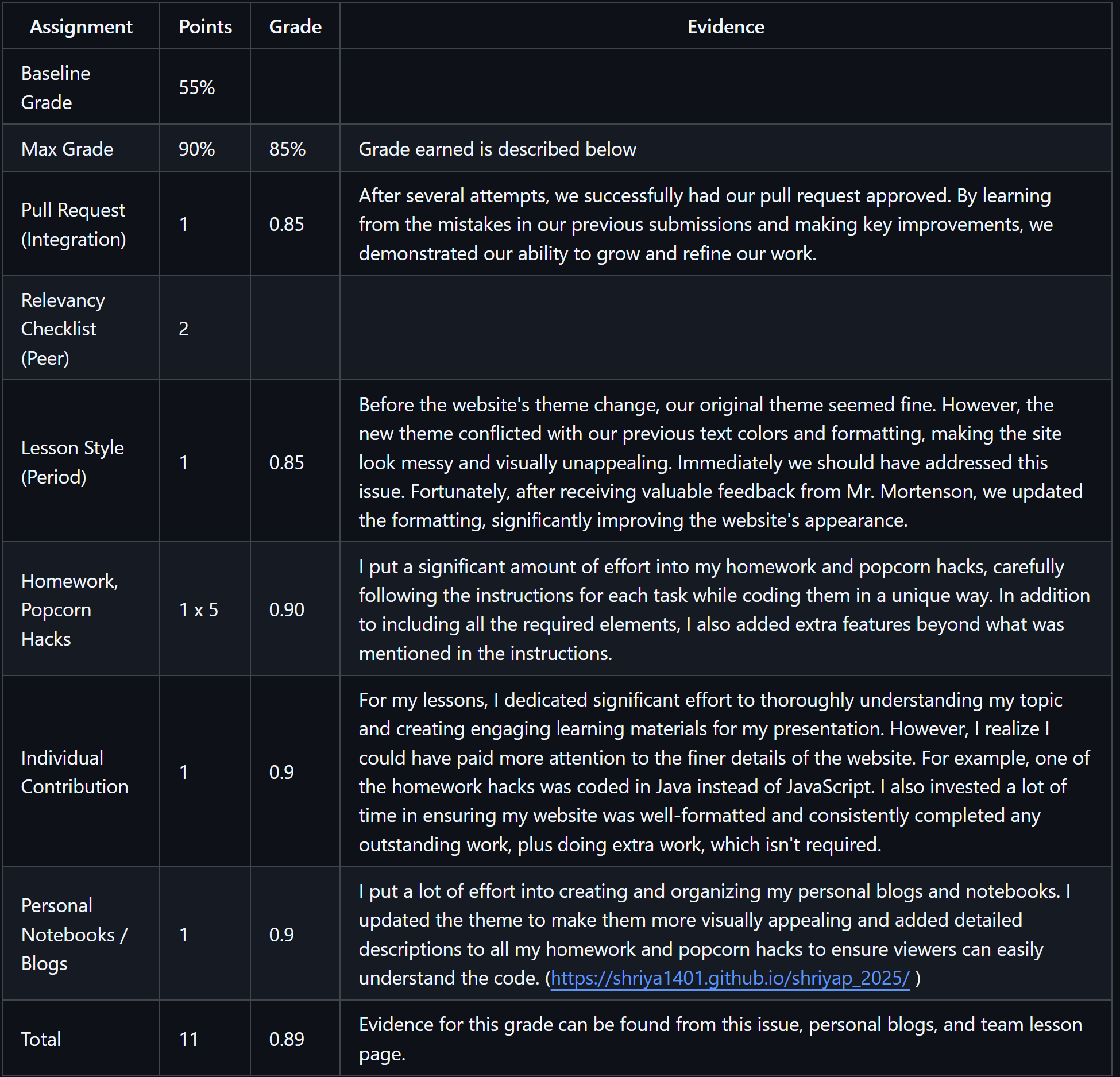Click the Total row label

pyautogui.click(x=41, y=1039)
